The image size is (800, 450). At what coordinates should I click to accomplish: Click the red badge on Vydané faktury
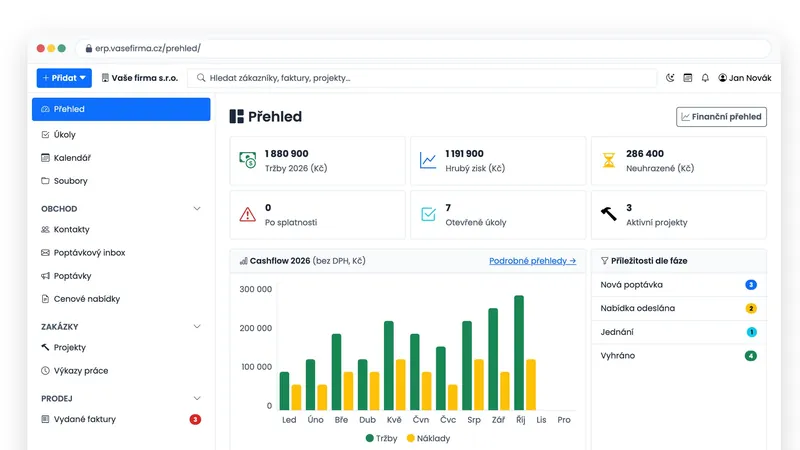[x=195, y=419]
